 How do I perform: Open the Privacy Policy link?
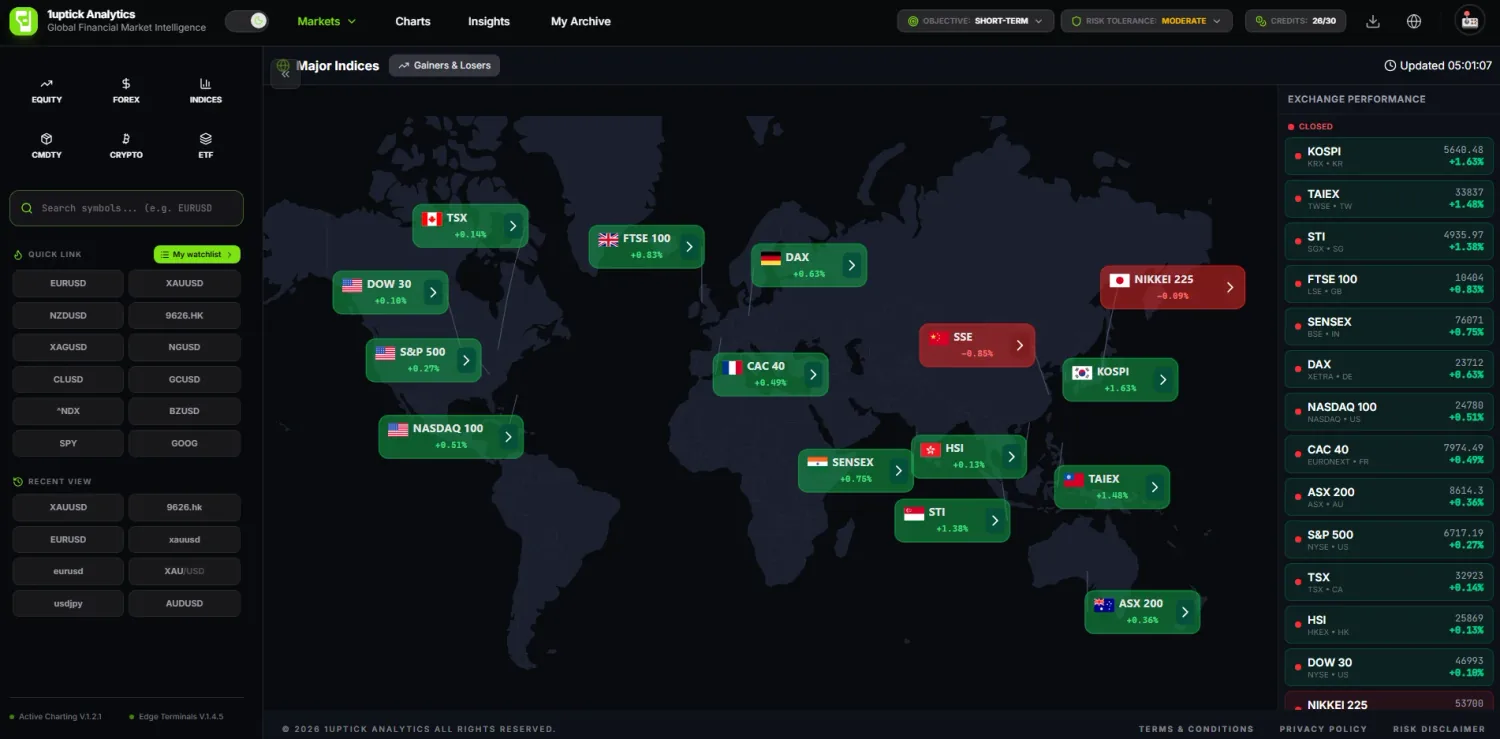pyautogui.click(x=1323, y=729)
